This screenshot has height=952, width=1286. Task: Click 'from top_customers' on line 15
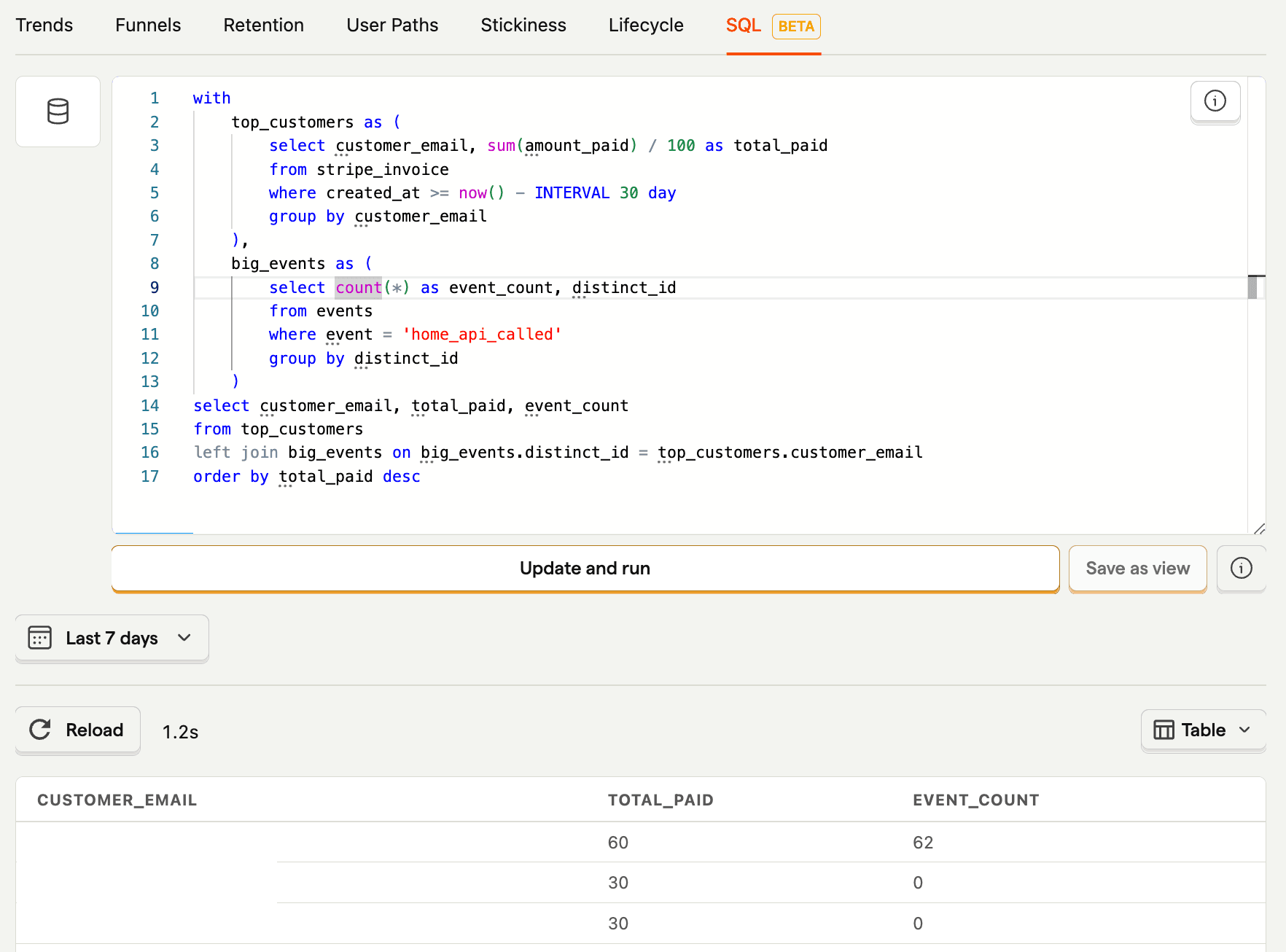pos(278,429)
